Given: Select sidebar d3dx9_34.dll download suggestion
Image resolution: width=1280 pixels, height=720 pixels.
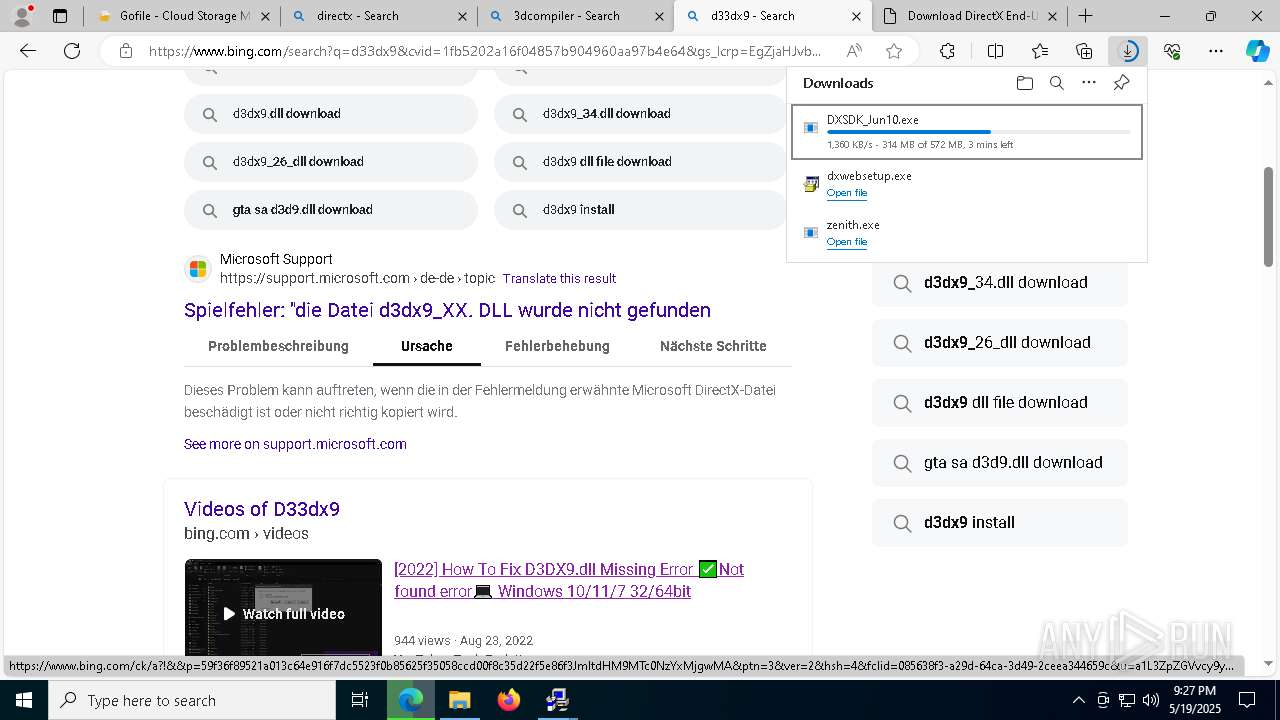Looking at the screenshot, I should (1000, 283).
